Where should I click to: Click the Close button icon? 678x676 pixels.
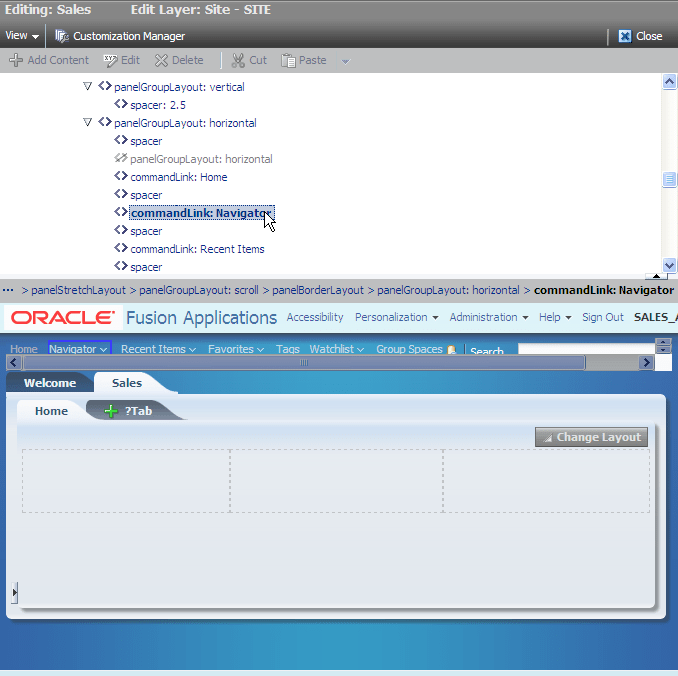point(625,36)
